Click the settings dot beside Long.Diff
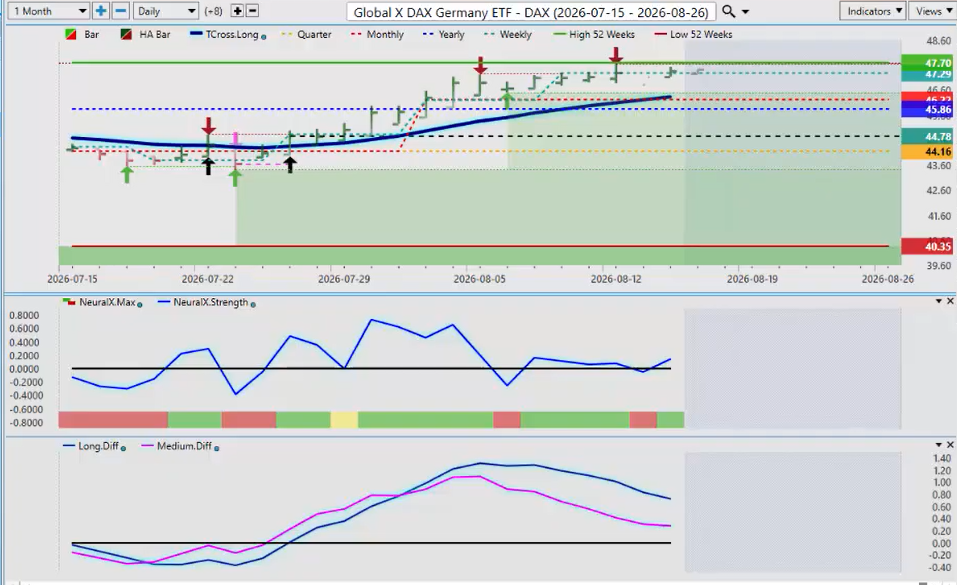Viewport: 957px width, 585px height. click(123, 448)
